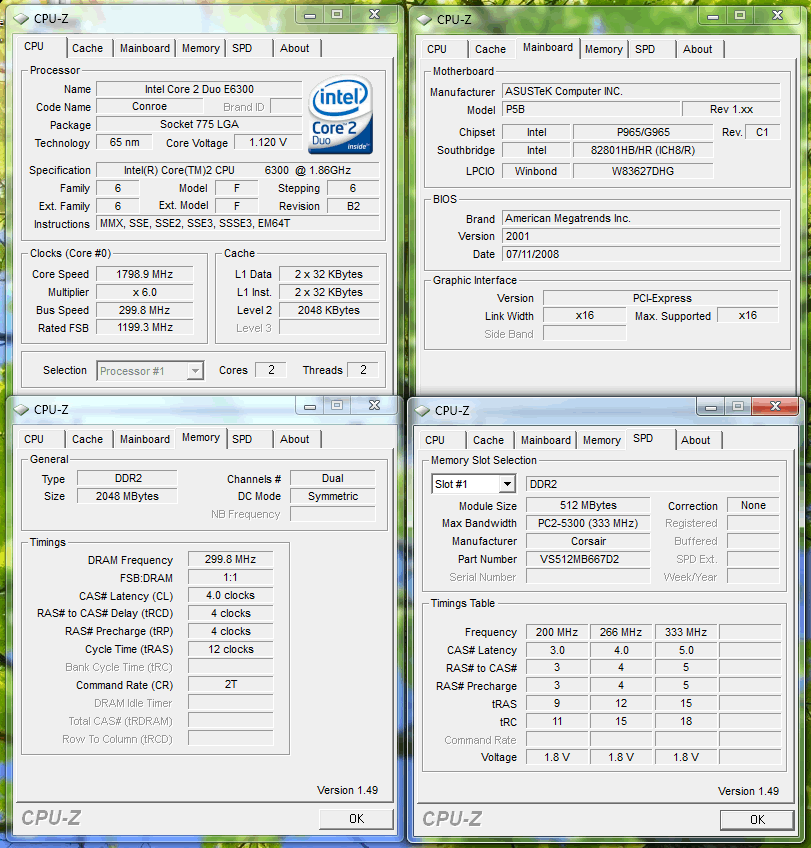Click the instructions field 'MMX, SSE, SSE2...'
This screenshot has height=848, width=811.
pyautogui.click(x=237, y=223)
